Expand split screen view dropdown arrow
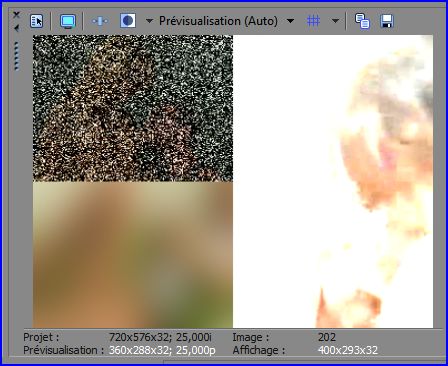 [x=149, y=21]
